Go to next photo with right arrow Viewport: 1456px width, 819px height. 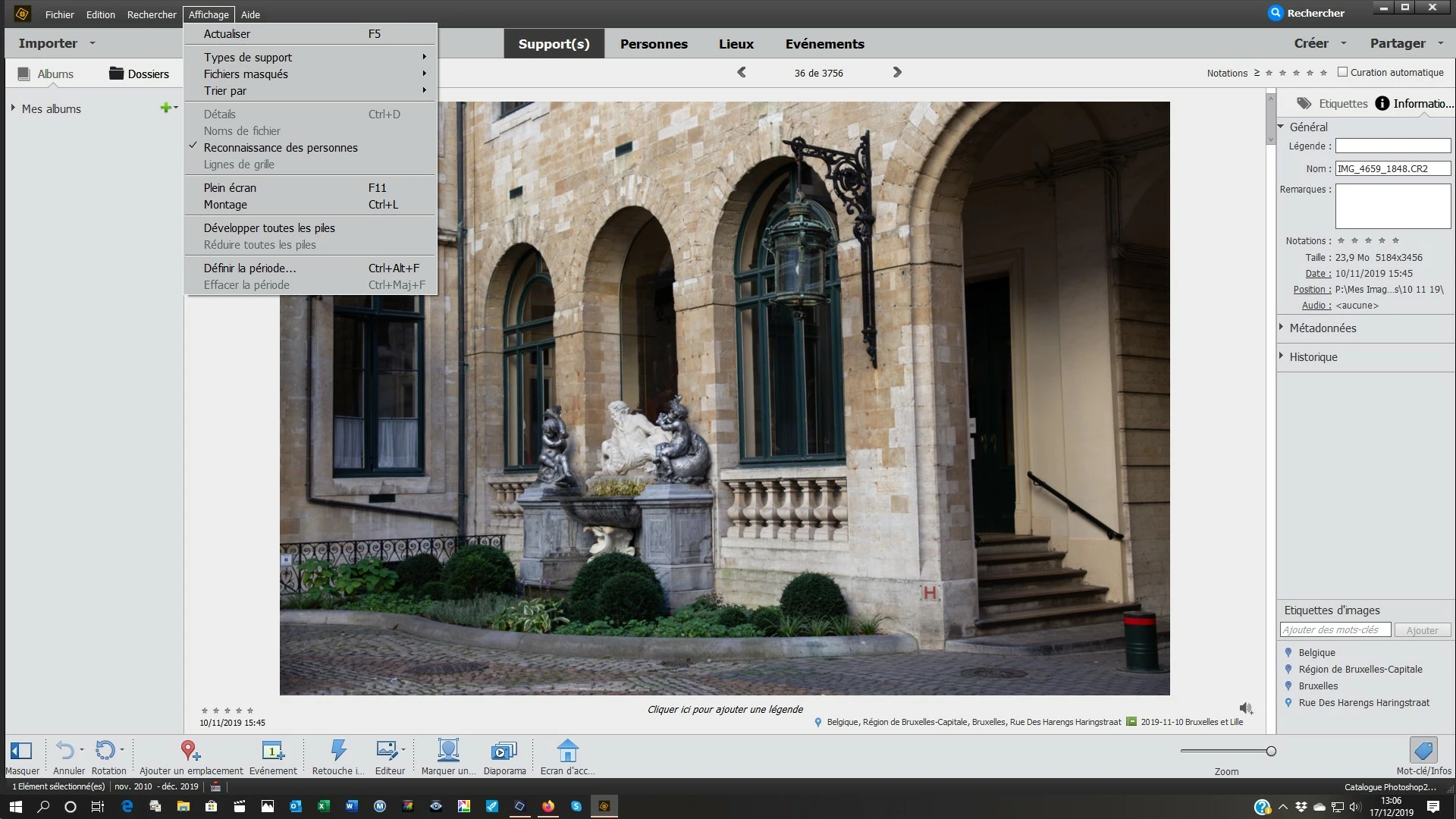pyautogui.click(x=897, y=73)
